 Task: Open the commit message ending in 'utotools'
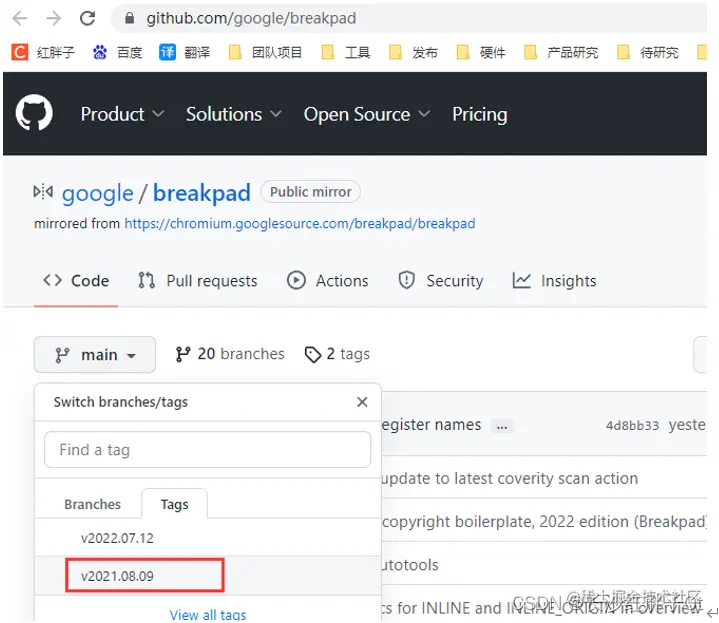click(410, 565)
